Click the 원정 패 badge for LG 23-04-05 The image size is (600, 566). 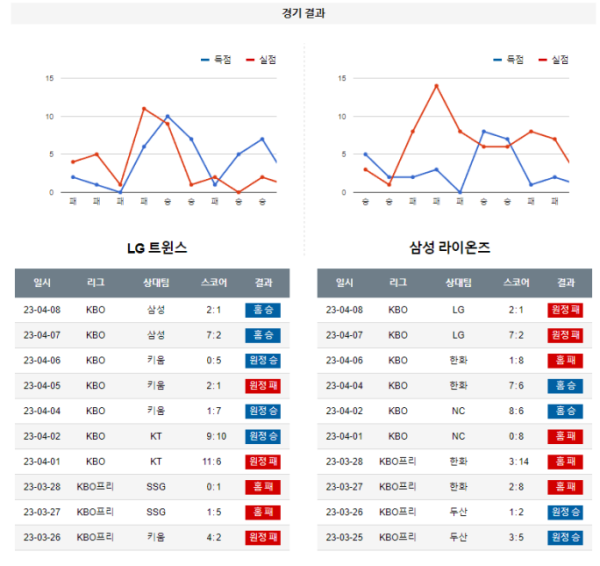coord(263,386)
